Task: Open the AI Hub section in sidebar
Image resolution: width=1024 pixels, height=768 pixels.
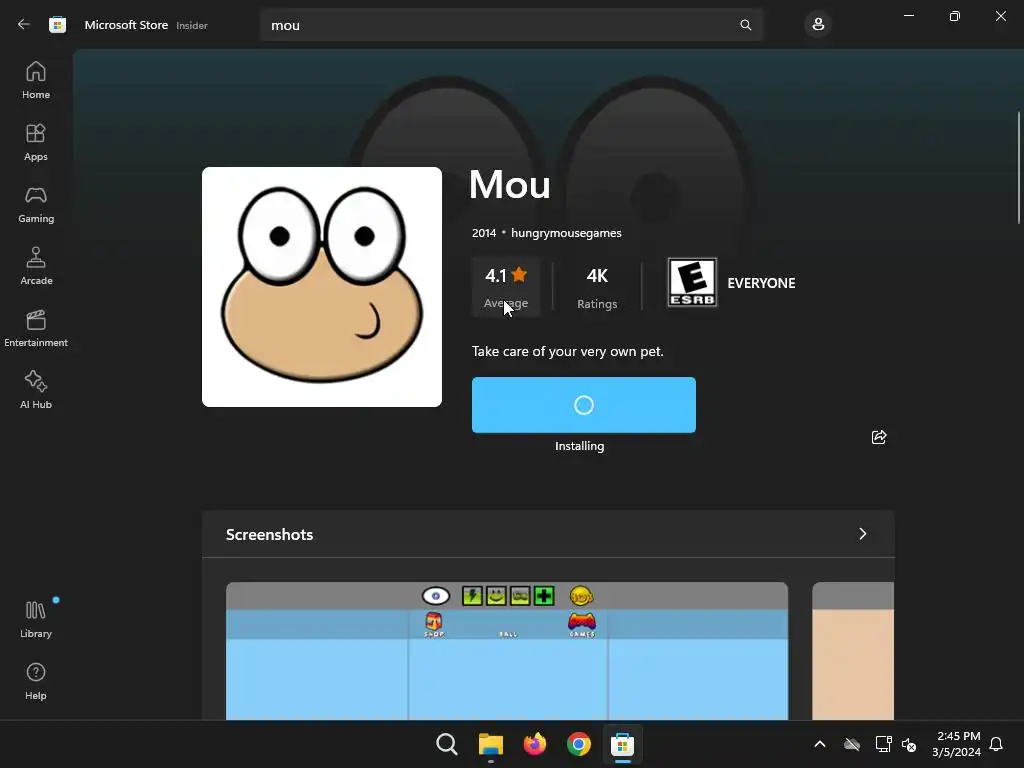Action: coord(36,391)
